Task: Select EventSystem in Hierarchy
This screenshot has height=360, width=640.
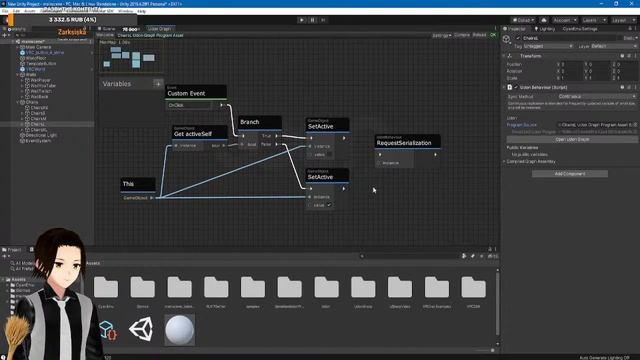Action: (x=36, y=141)
